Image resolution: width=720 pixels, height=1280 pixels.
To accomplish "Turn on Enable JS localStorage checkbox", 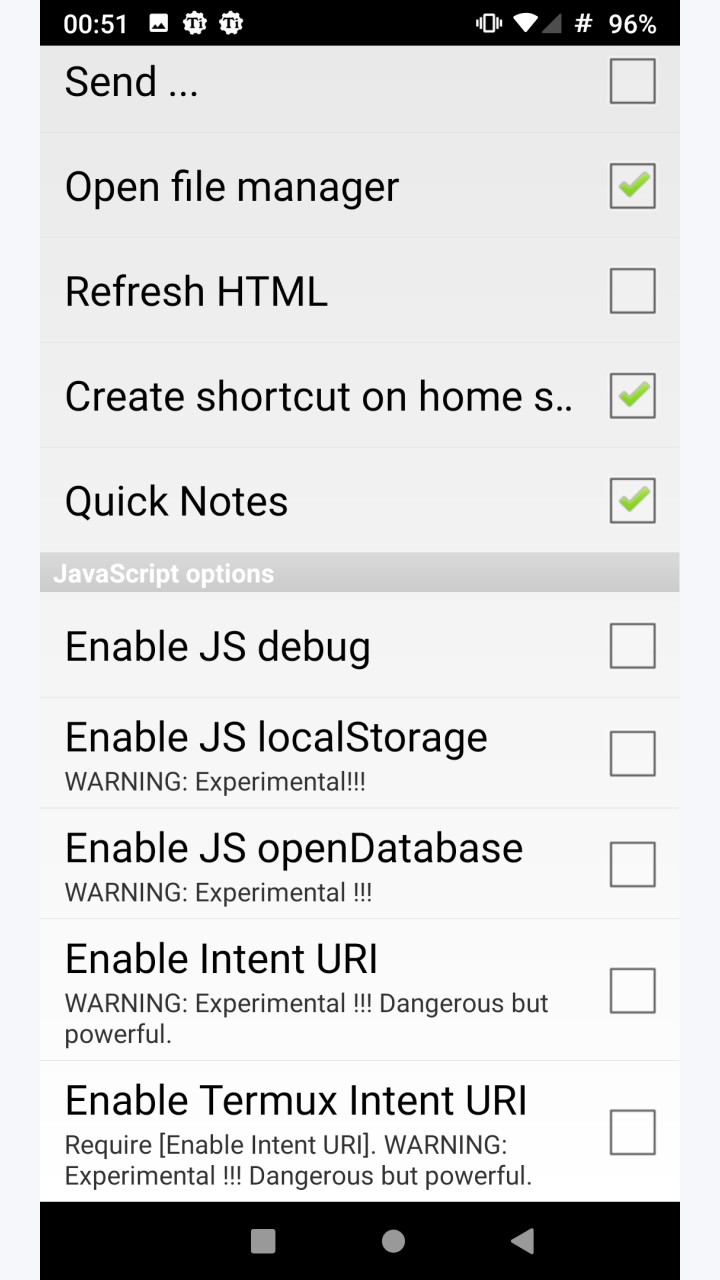I will 633,754.
